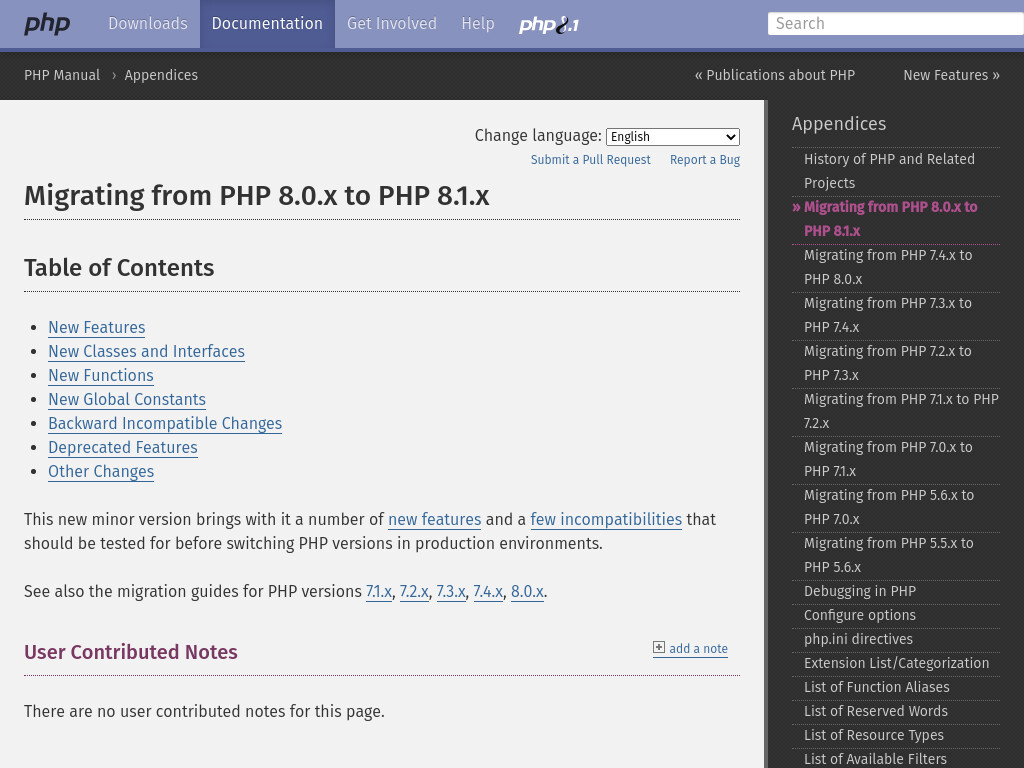Open List of Function Aliases link
Screen dimensions: 1024x768
pyautogui.click(x=895, y=688)
